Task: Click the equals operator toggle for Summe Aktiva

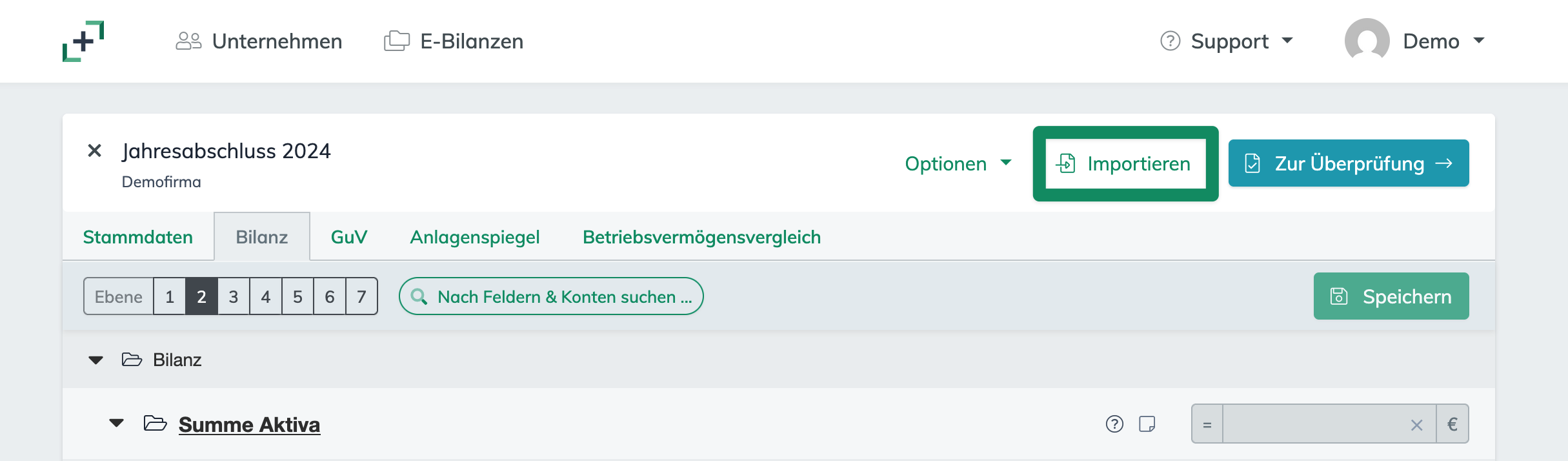Action: click(x=1206, y=424)
